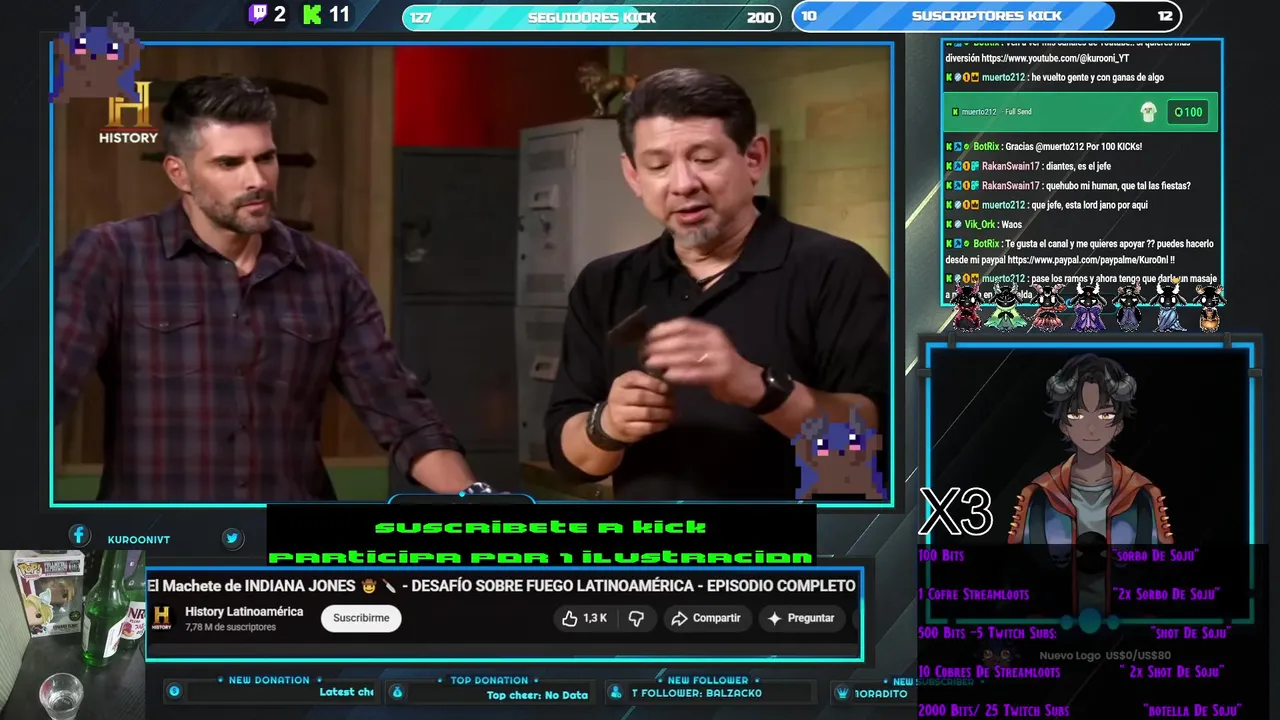Click the Seguidores Kick progress bar
This screenshot has height=720, width=1280.
(x=591, y=17)
